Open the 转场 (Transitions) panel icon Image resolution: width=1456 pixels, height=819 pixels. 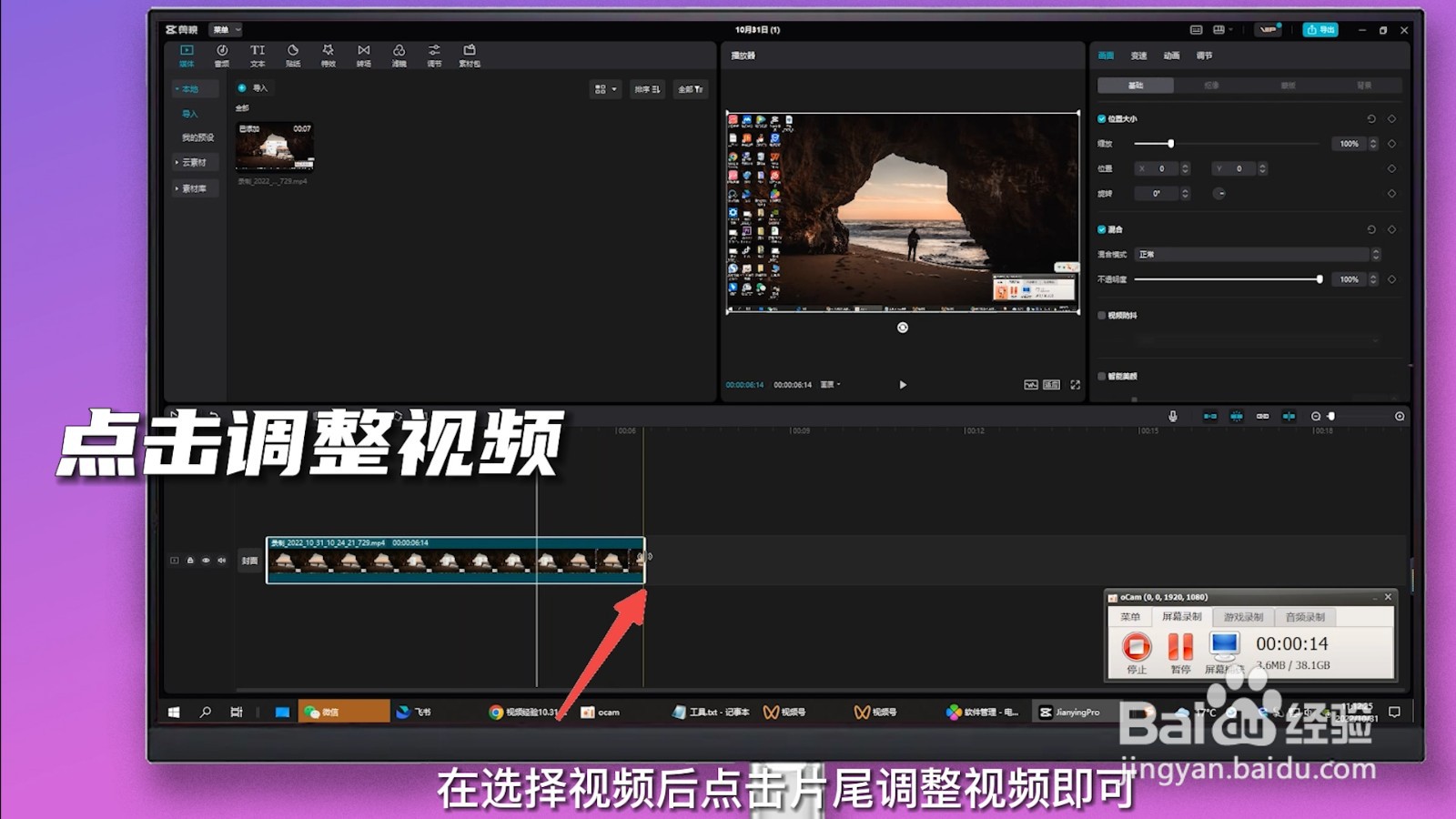point(363,55)
